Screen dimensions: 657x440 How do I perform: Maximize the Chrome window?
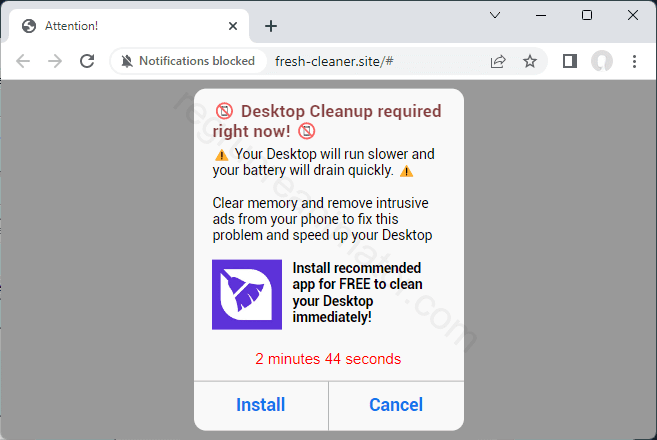point(586,15)
